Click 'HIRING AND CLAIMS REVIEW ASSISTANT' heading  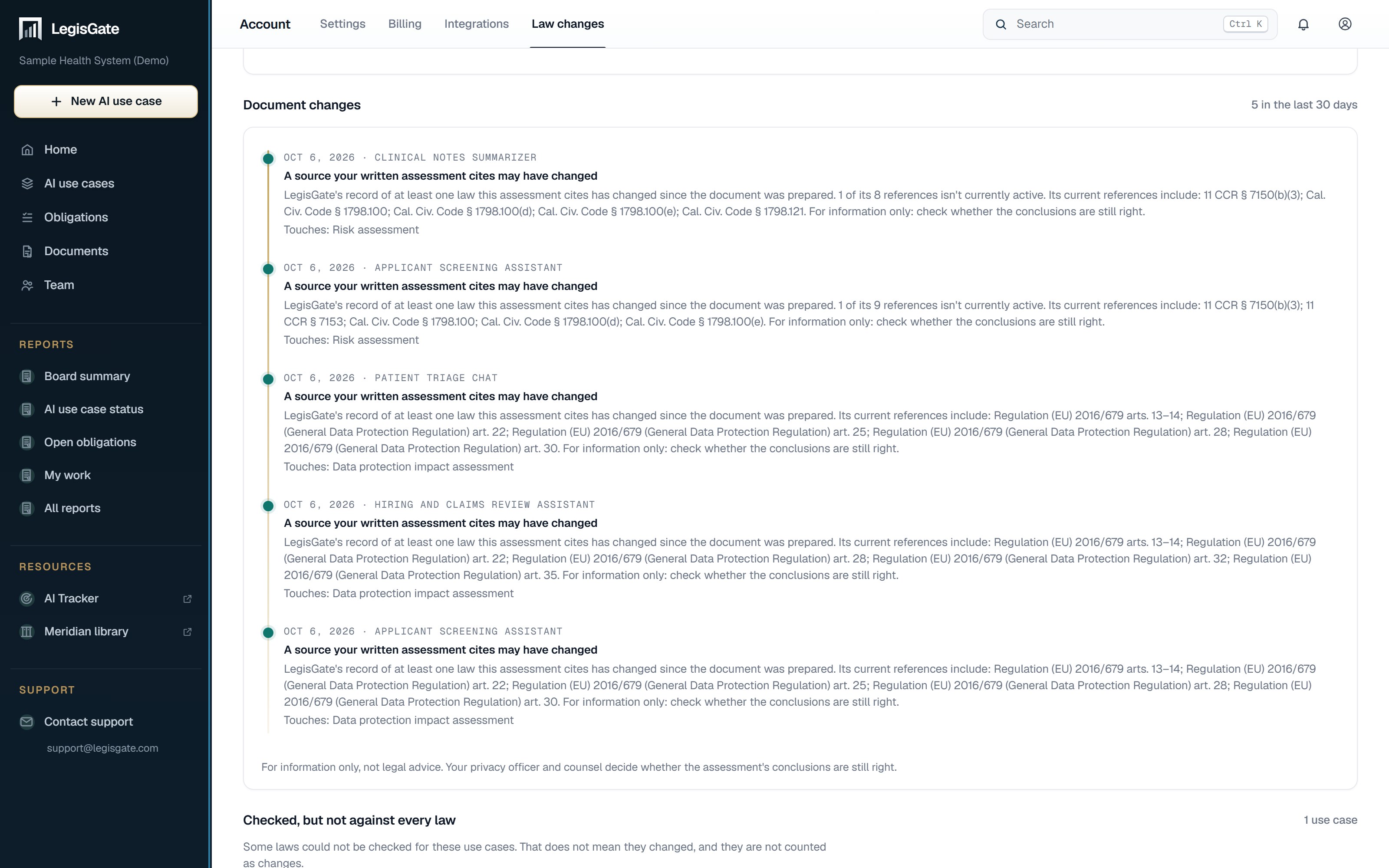(484, 505)
